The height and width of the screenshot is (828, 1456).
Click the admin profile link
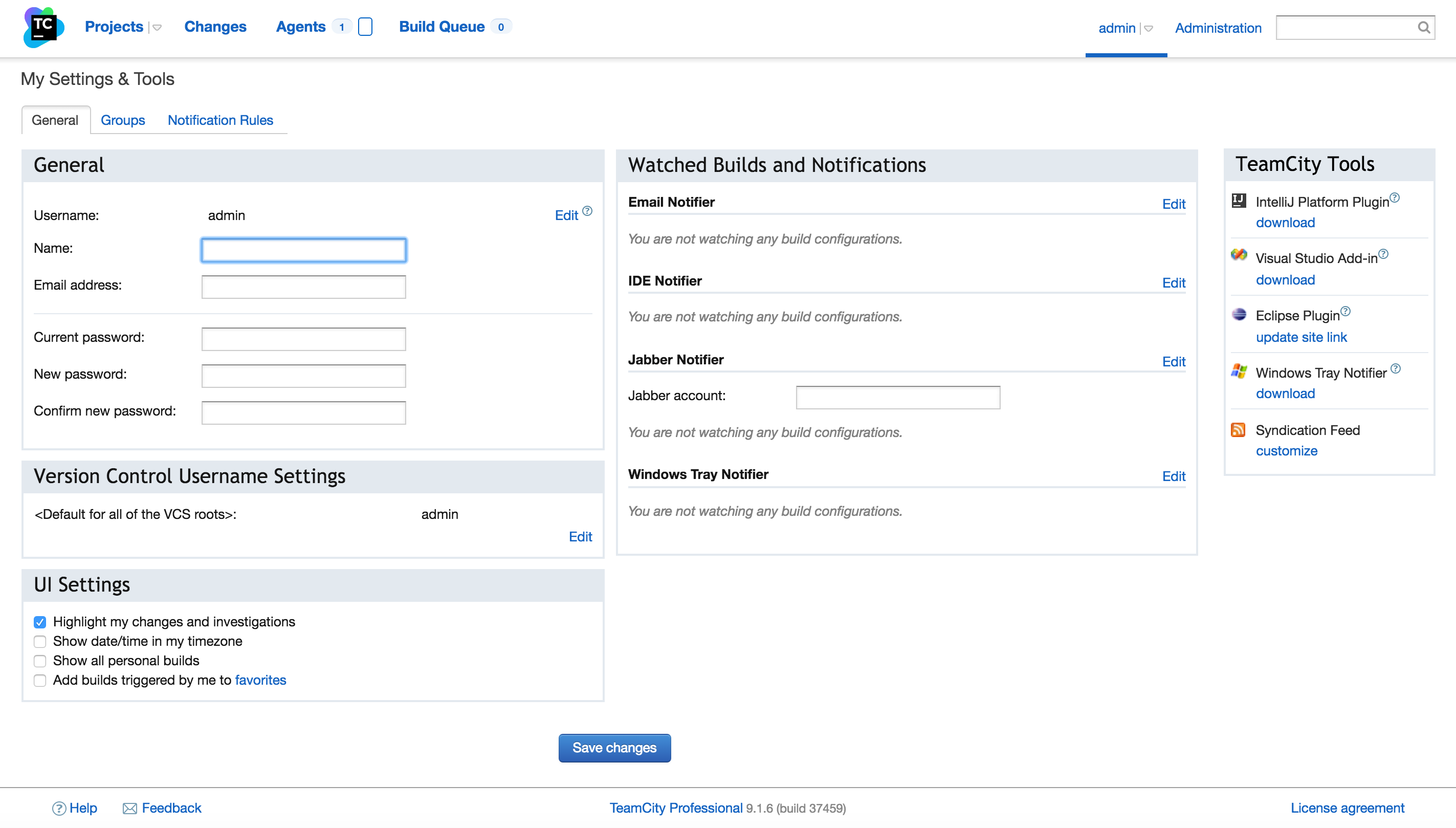coord(1117,28)
